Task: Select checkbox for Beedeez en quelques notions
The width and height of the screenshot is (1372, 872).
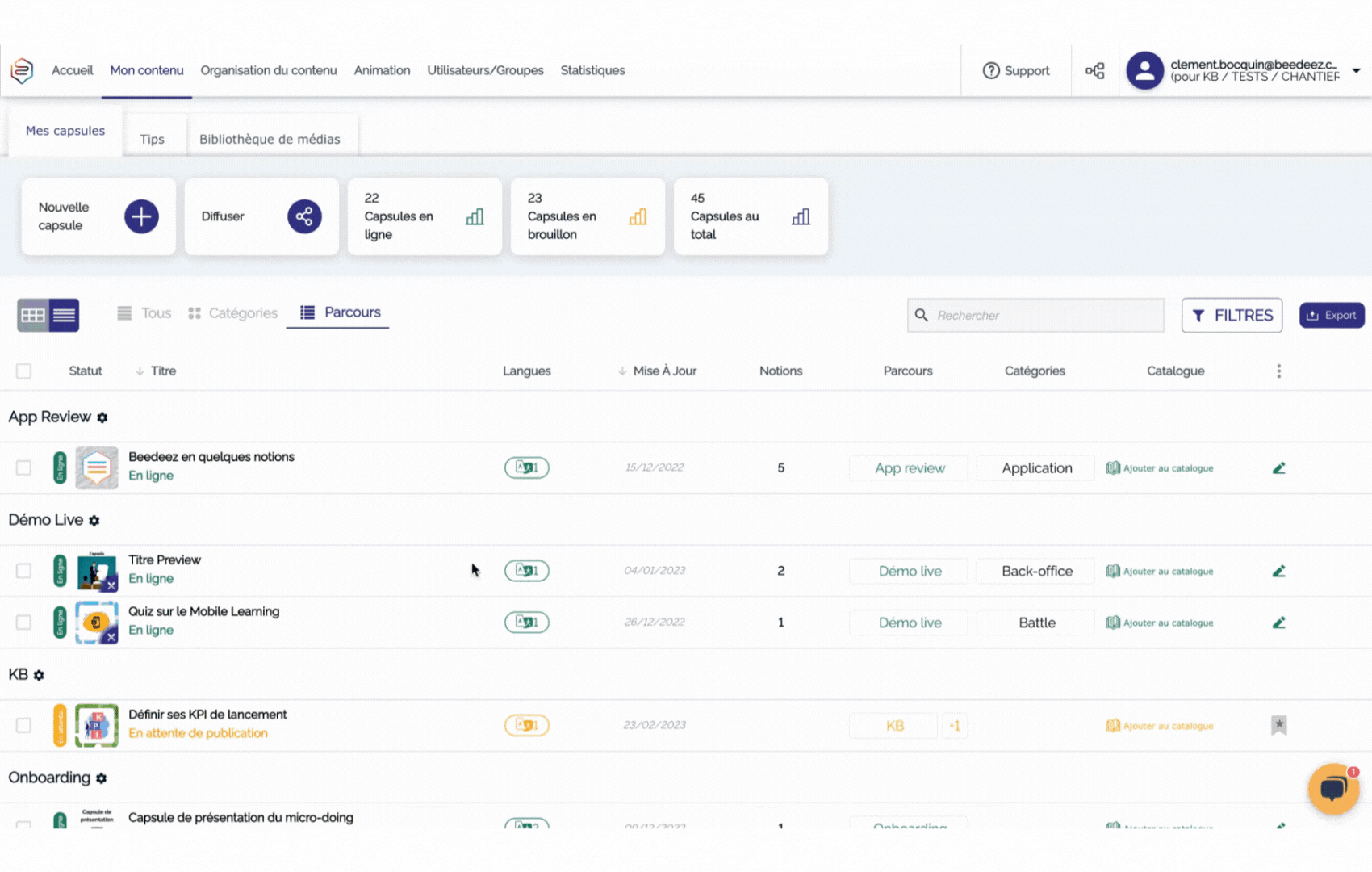Action: pyautogui.click(x=23, y=468)
